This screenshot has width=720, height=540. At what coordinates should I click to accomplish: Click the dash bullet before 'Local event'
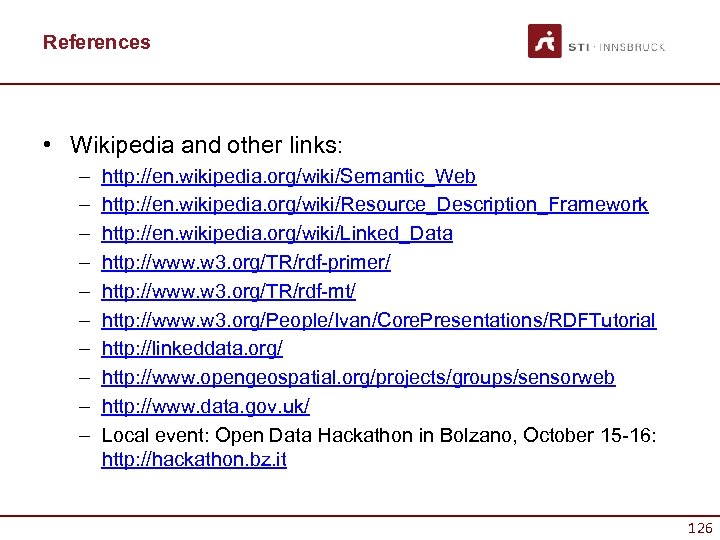click(x=79, y=435)
